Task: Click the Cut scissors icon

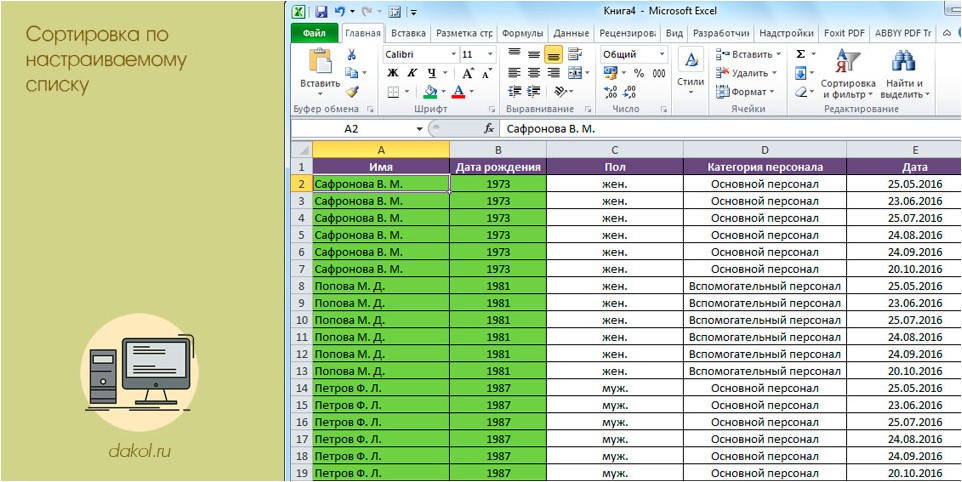Action: pyautogui.click(x=352, y=55)
